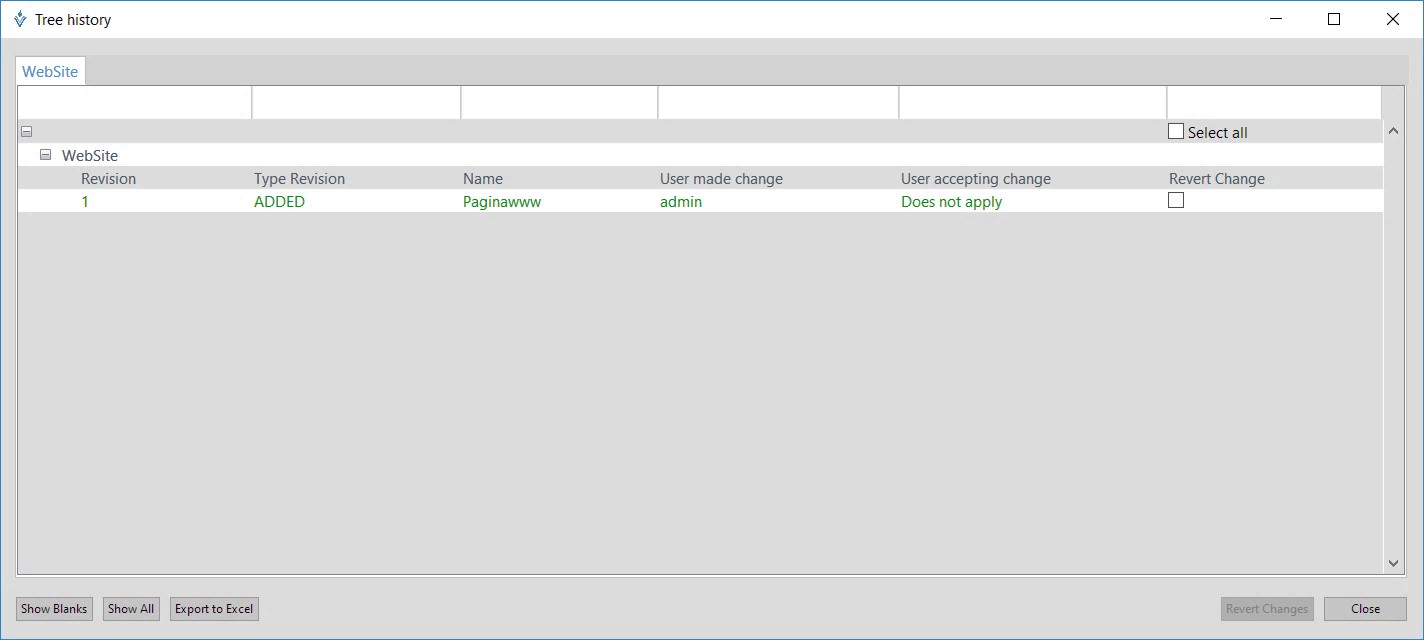Image resolution: width=1424 pixels, height=640 pixels.
Task: Collapse the top-level root group row
Action: tap(27, 132)
